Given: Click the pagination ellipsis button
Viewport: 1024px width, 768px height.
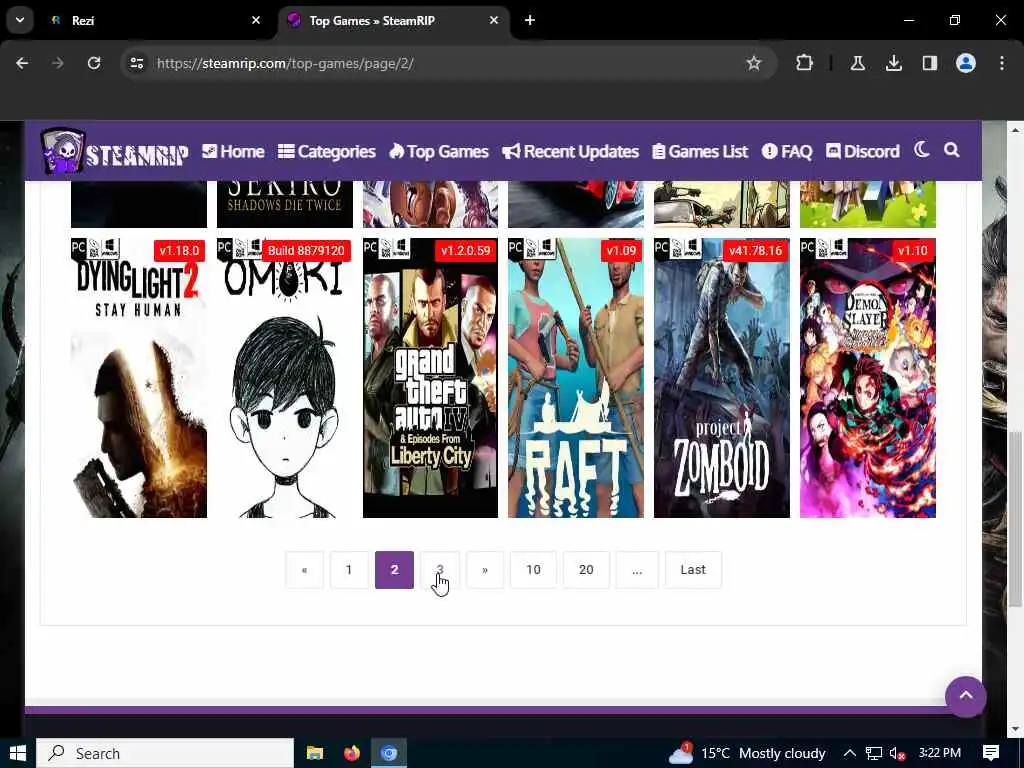Looking at the screenshot, I should click(x=637, y=569).
